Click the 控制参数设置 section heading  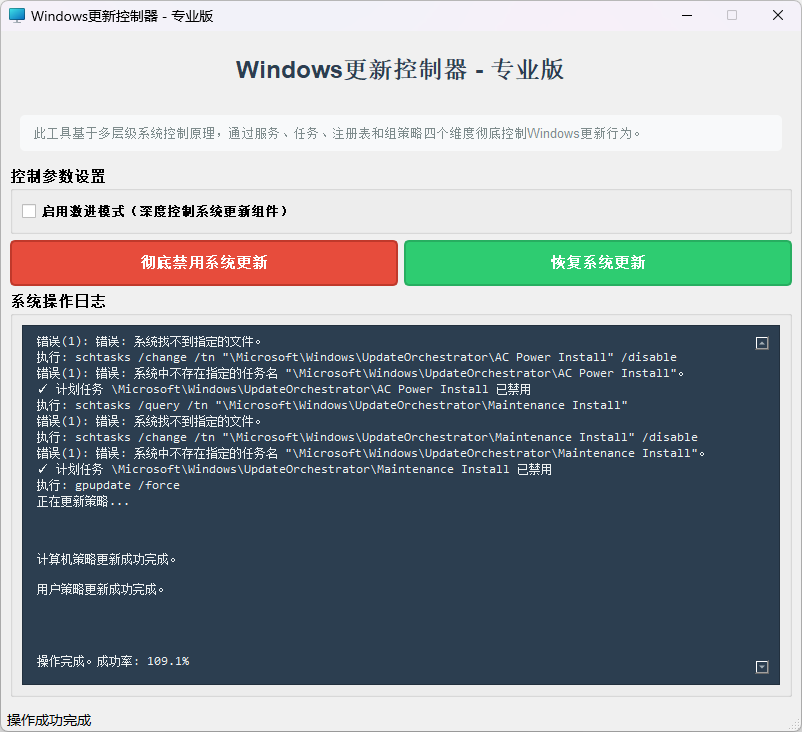coord(58,176)
